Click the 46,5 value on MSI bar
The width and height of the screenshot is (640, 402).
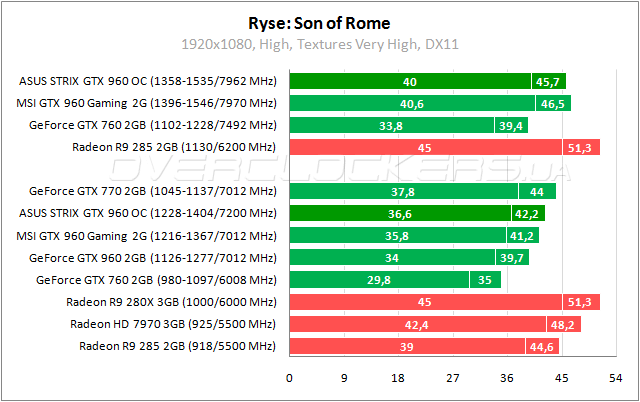(x=553, y=103)
